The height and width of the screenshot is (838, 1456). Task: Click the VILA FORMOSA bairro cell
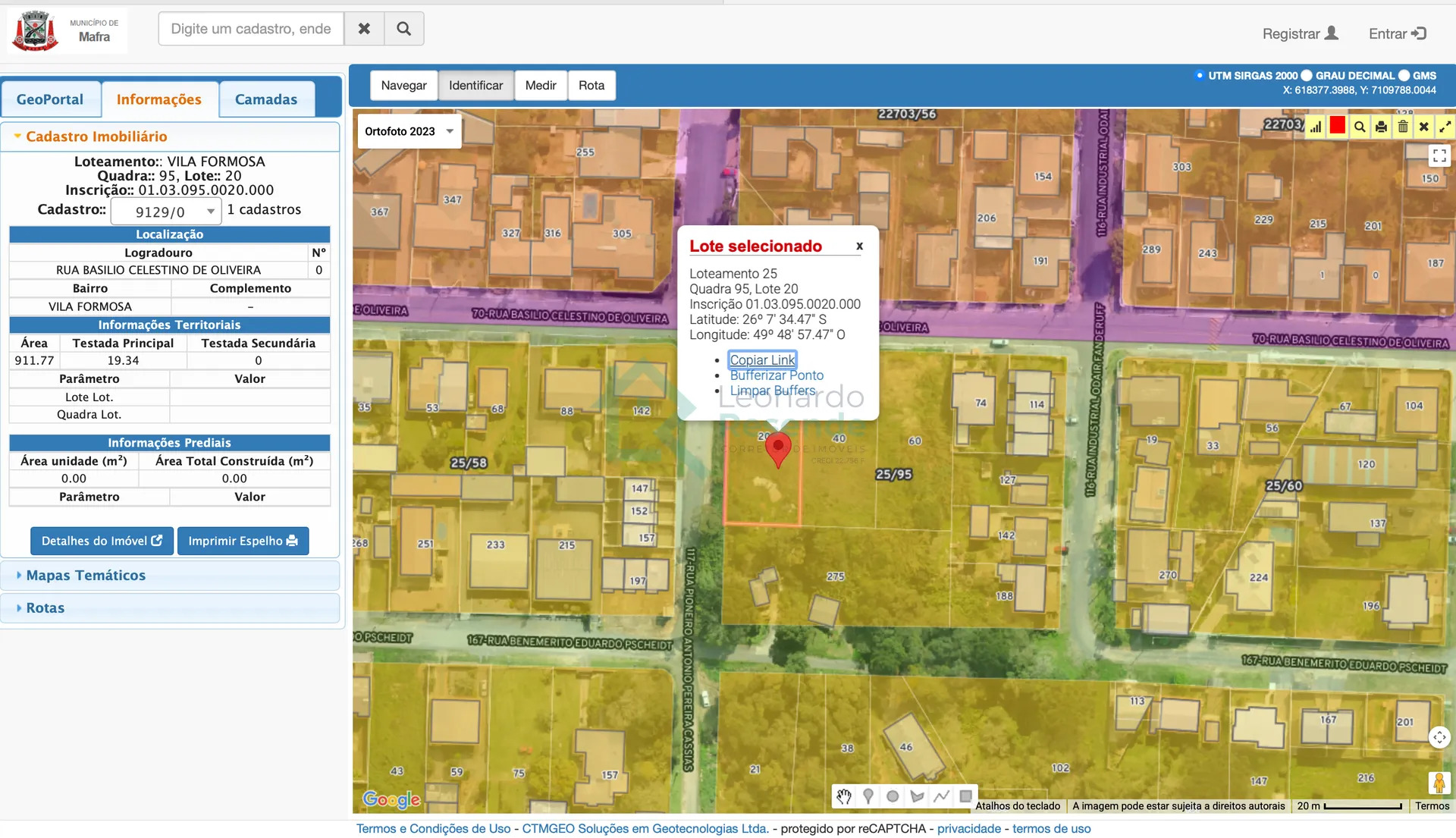pos(90,306)
